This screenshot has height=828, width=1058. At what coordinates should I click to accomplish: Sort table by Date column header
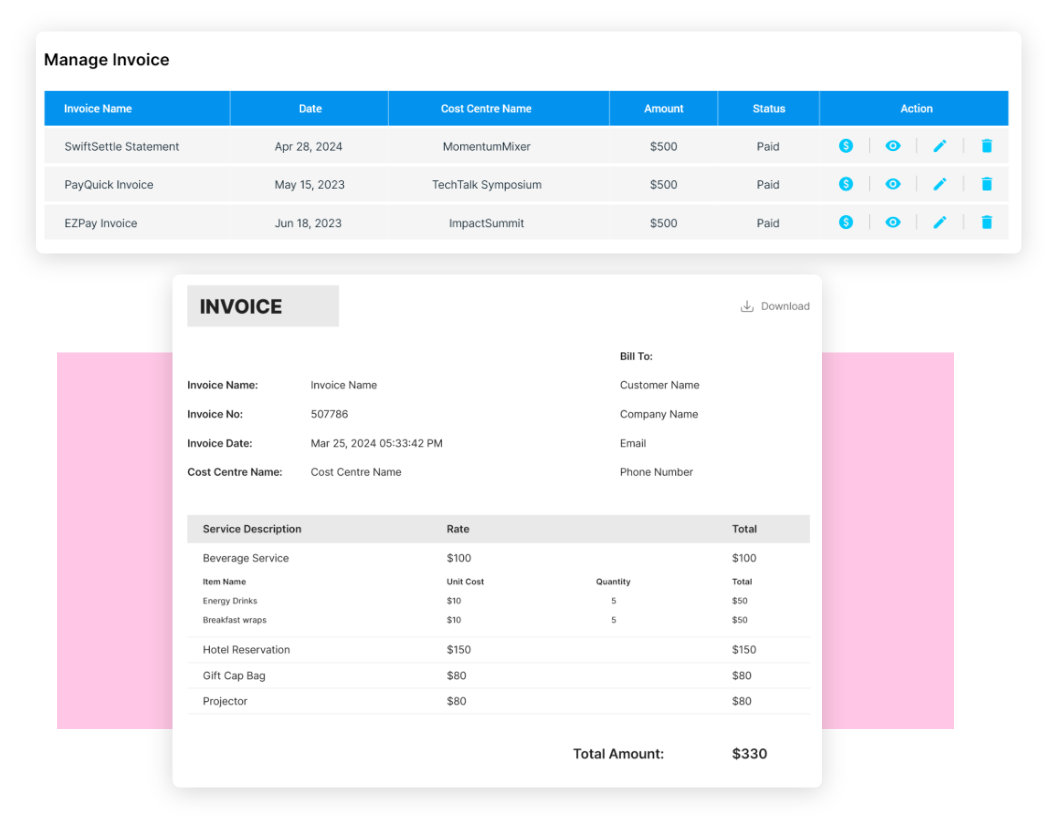click(310, 109)
